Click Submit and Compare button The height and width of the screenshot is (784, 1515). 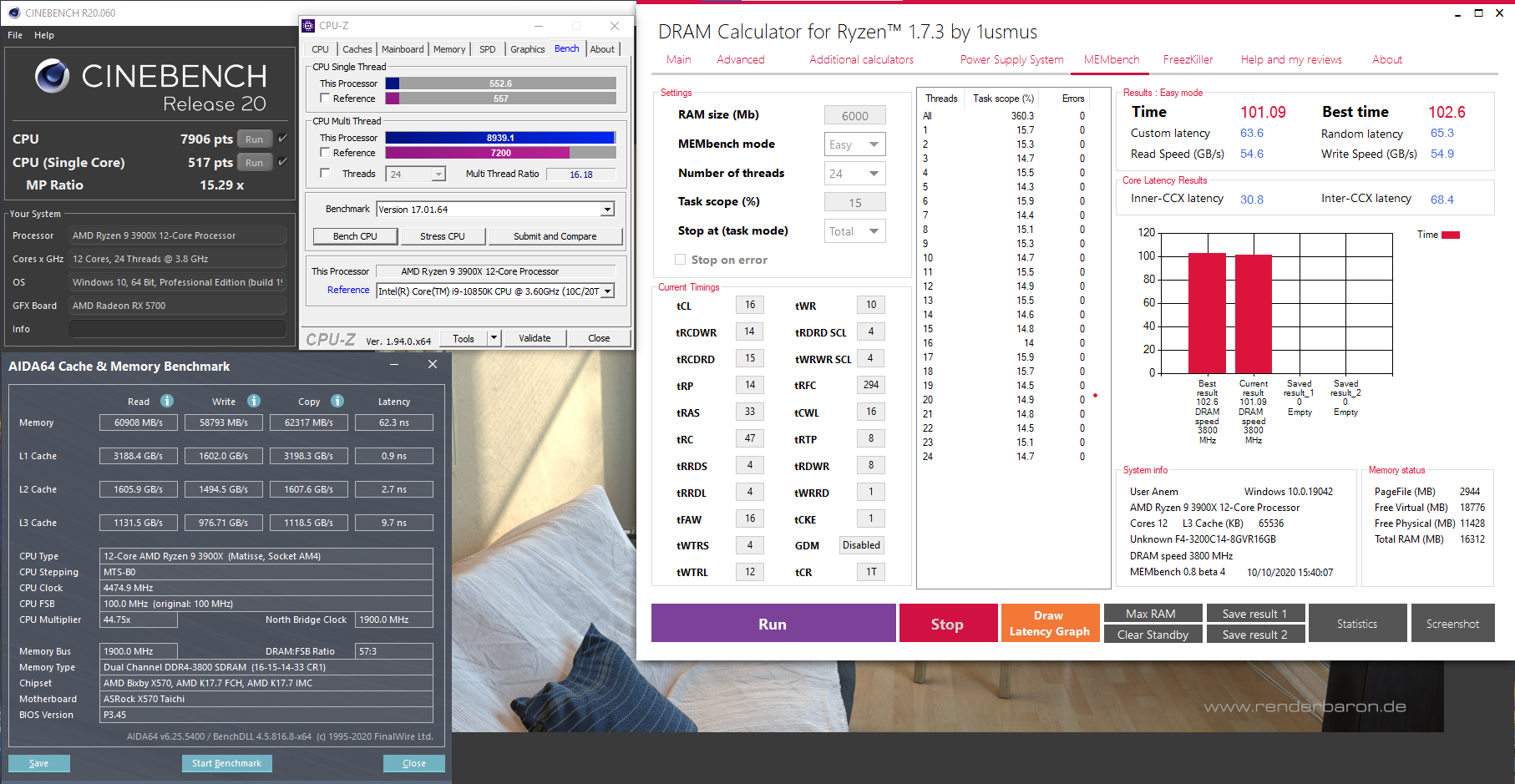(x=555, y=236)
